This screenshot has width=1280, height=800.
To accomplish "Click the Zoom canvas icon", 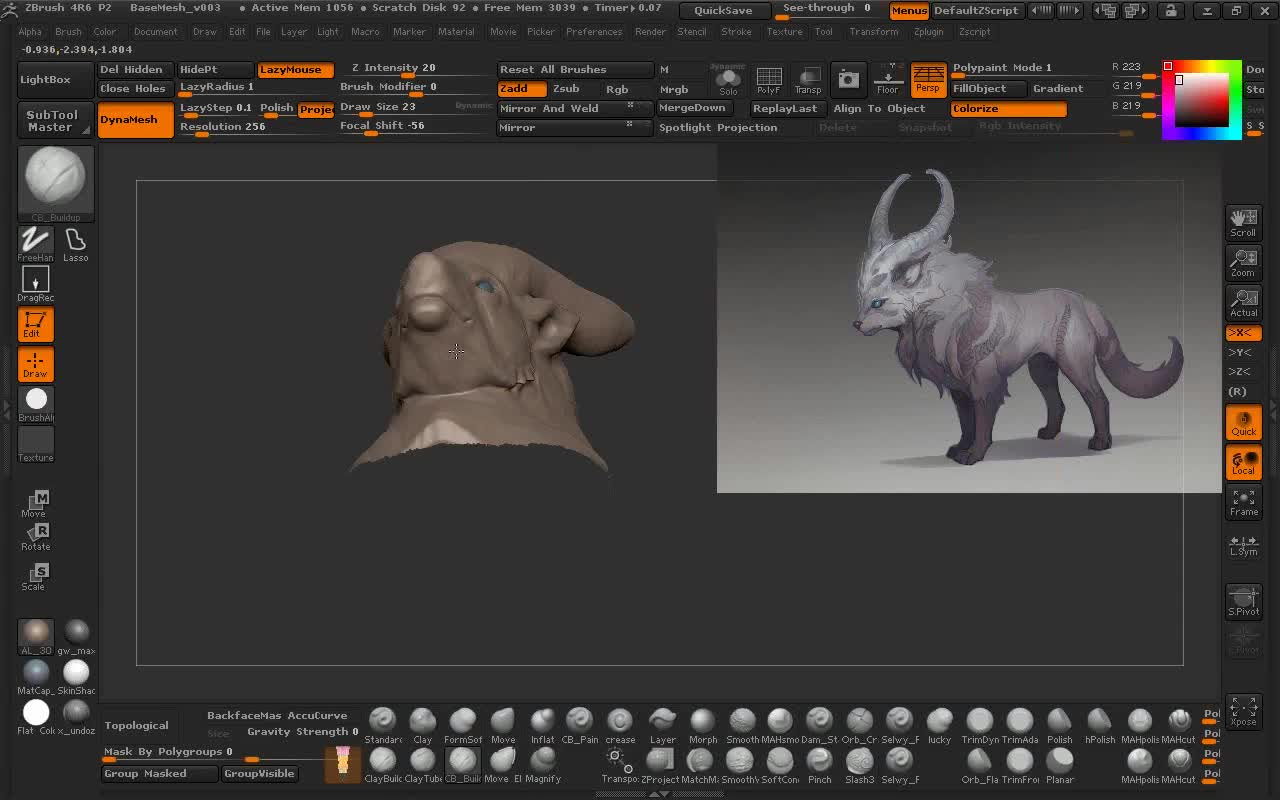I will 1243,262.
